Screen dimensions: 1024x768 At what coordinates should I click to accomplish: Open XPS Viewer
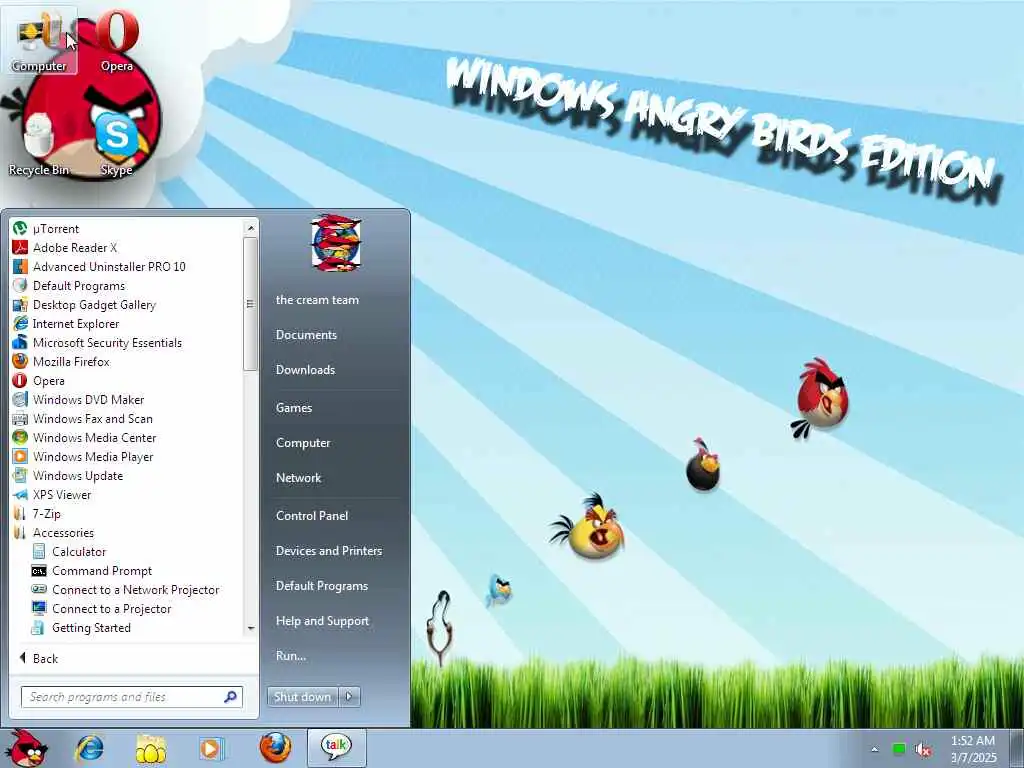[x=52, y=494]
